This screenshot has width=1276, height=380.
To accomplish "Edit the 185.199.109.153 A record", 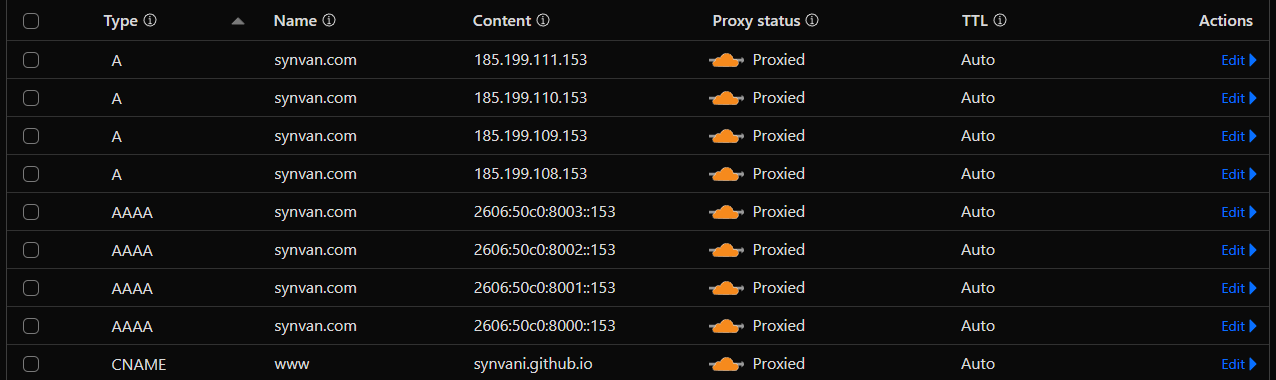I will 1238,136.
